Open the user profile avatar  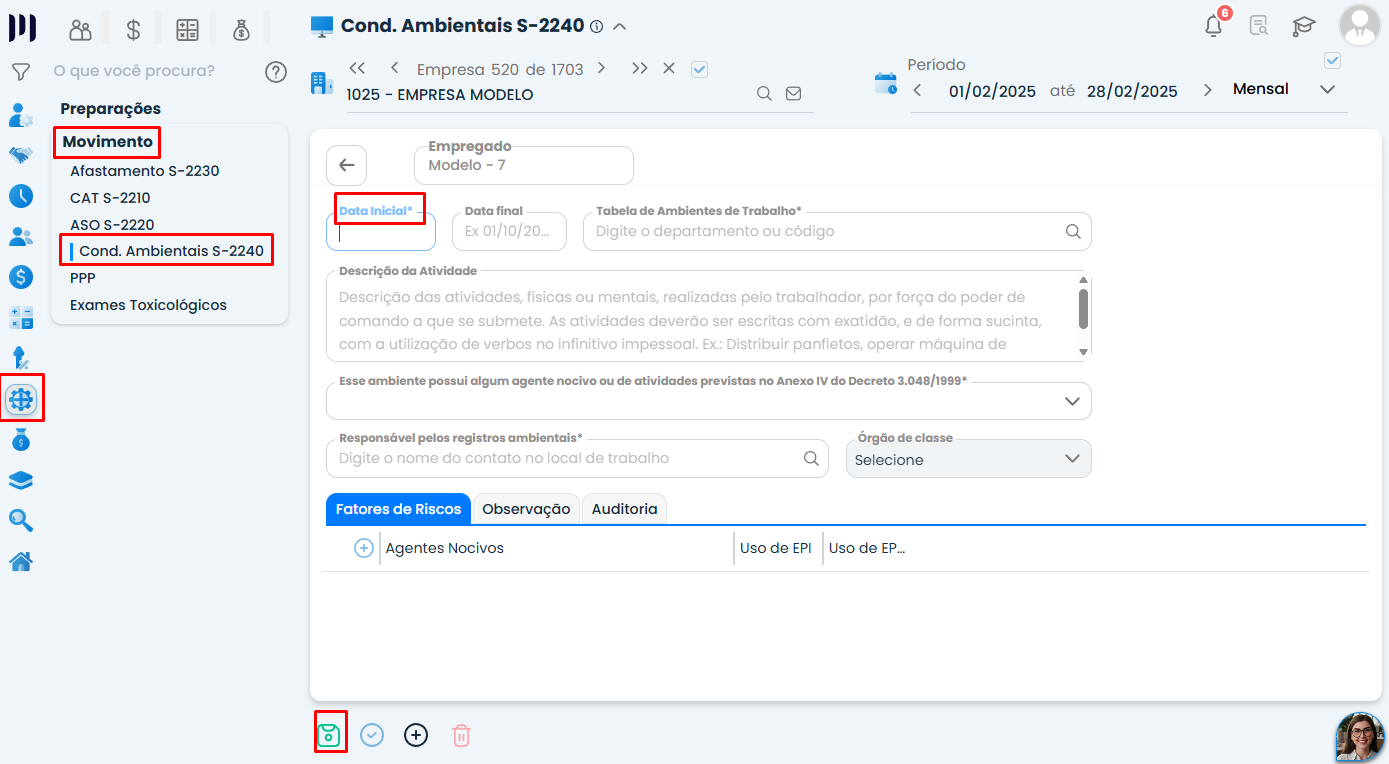point(1359,26)
